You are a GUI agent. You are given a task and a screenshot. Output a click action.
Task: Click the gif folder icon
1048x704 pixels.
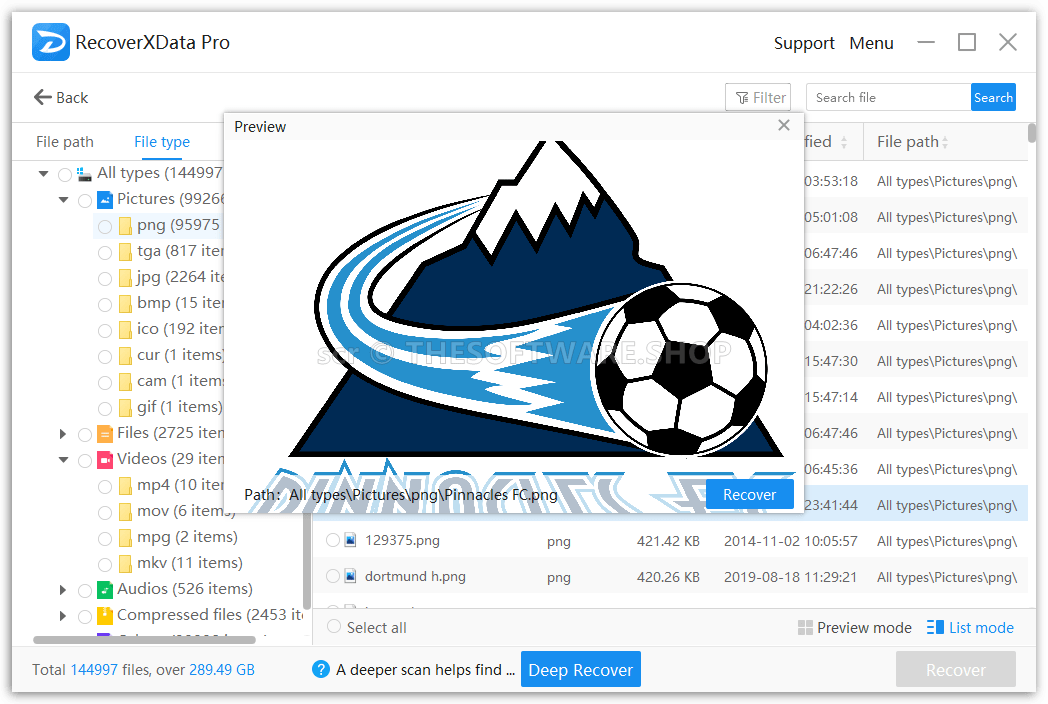(x=125, y=408)
